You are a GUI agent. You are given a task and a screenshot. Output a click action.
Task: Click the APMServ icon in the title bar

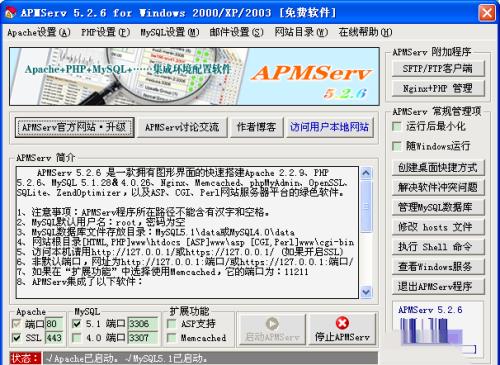[10, 13]
